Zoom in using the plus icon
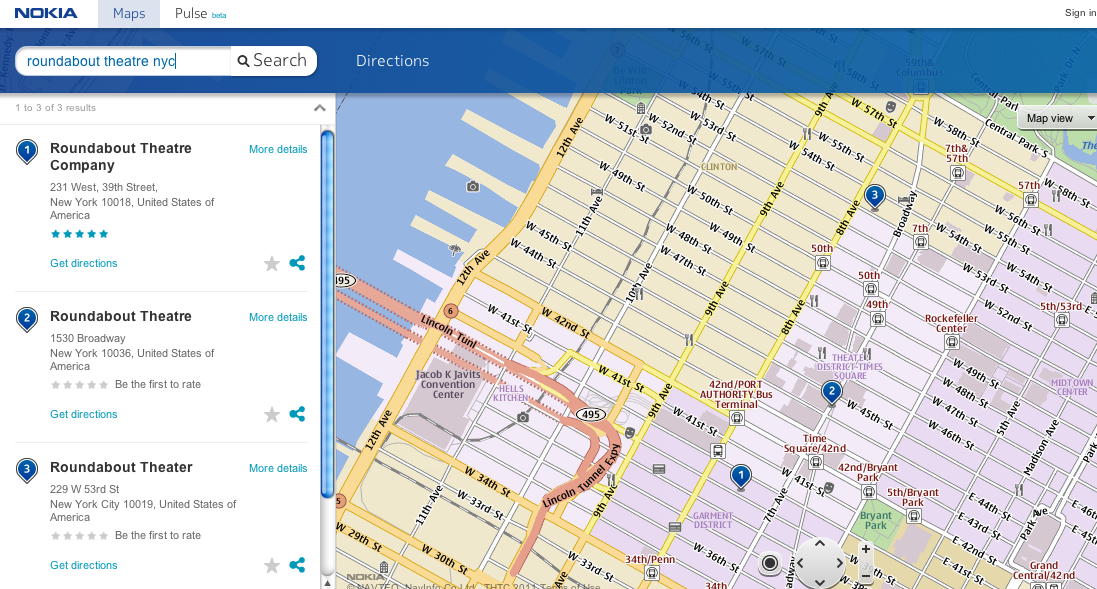Image resolution: width=1097 pixels, height=589 pixels. click(x=865, y=548)
